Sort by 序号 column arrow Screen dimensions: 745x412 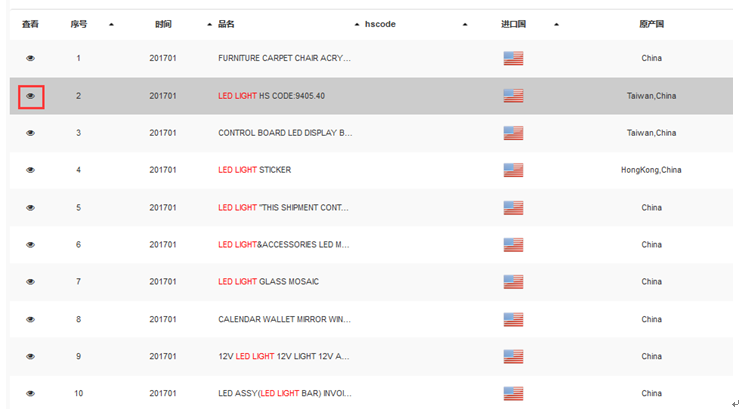tap(111, 24)
